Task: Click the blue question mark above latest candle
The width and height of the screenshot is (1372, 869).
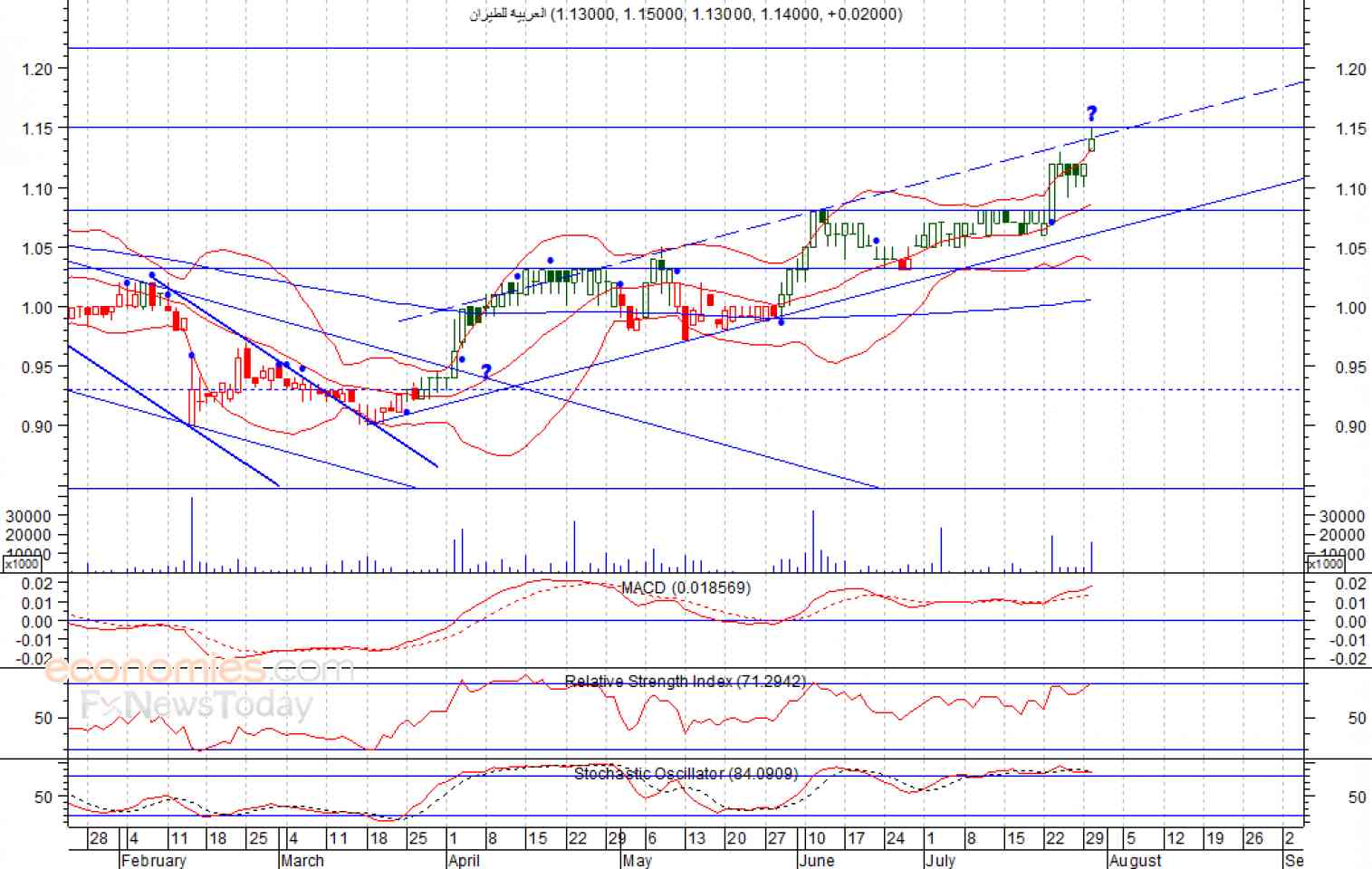Action: (1091, 113)
